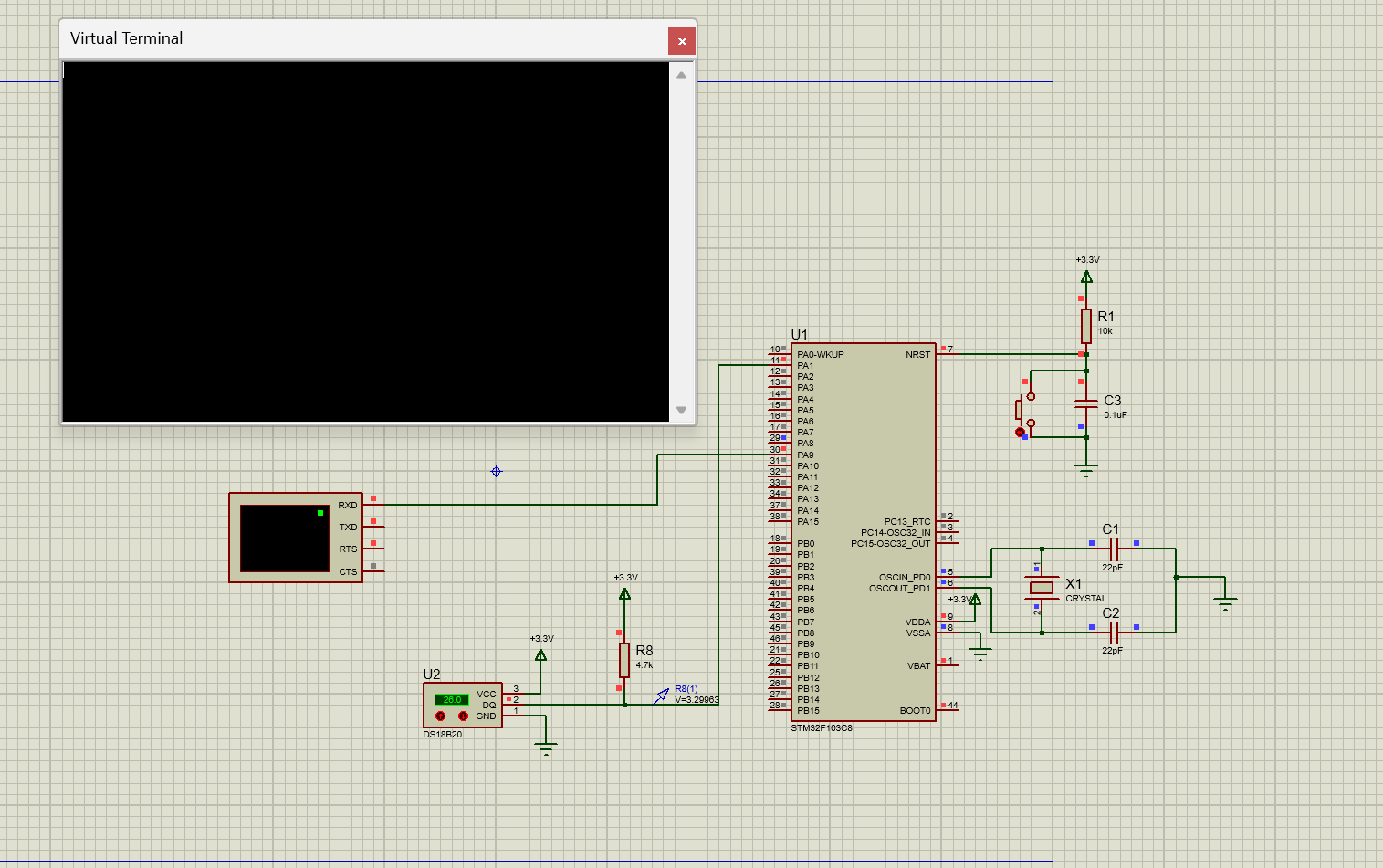
Task: Click the red reset pushbutton latch dot
Action: [1020, 433]
